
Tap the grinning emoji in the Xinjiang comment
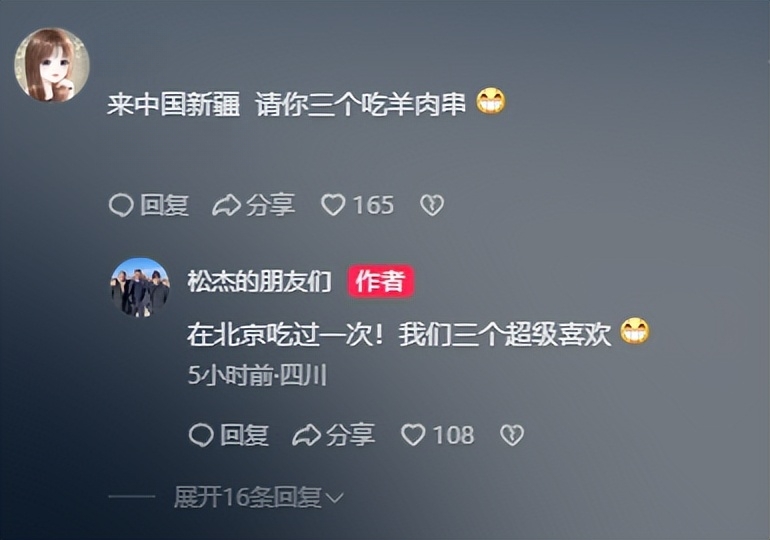[x=491, y=102]
